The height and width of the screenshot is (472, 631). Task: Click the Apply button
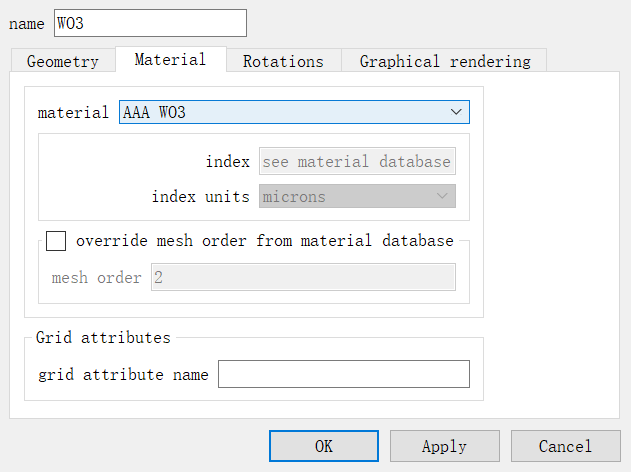click(x=444, y=446)
